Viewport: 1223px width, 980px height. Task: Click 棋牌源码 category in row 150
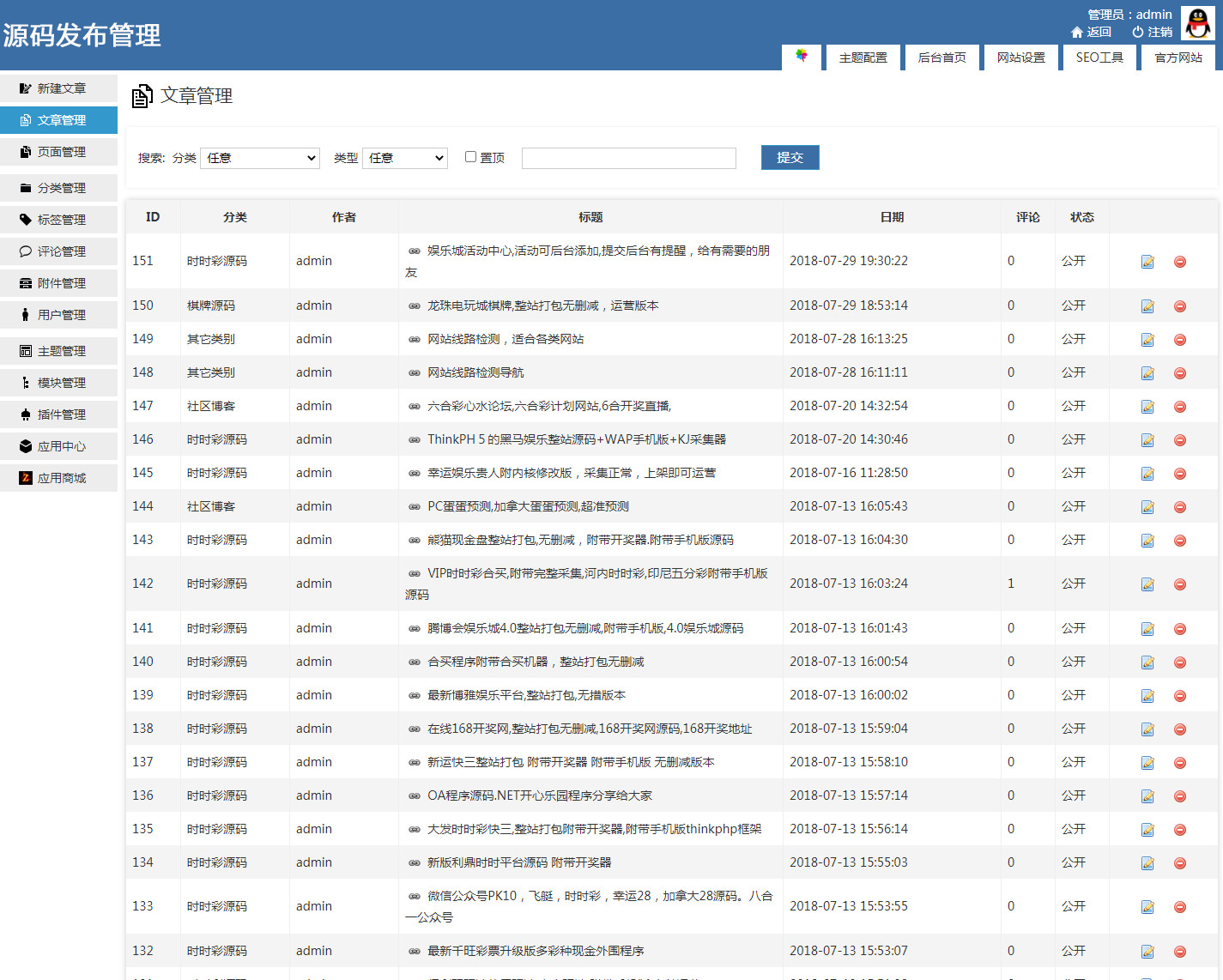pyautogui.click(x=211, y=305)
